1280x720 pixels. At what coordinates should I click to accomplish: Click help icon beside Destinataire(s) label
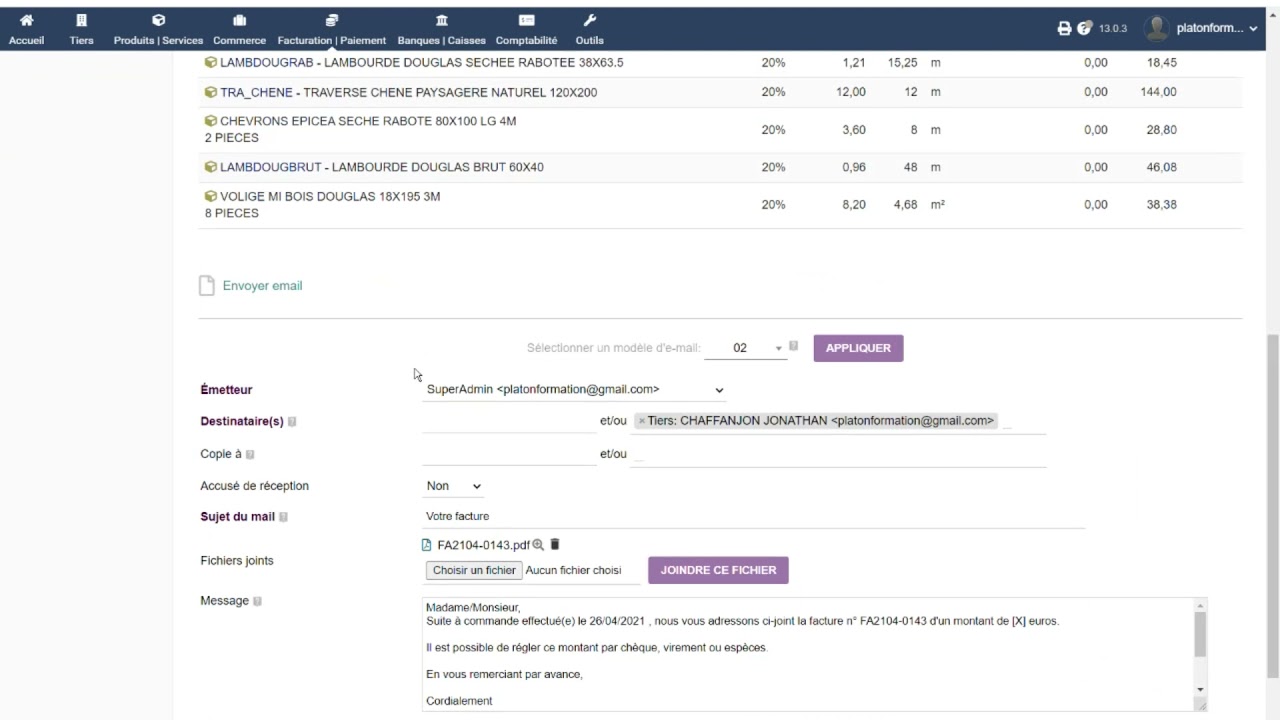pos(292,422)
